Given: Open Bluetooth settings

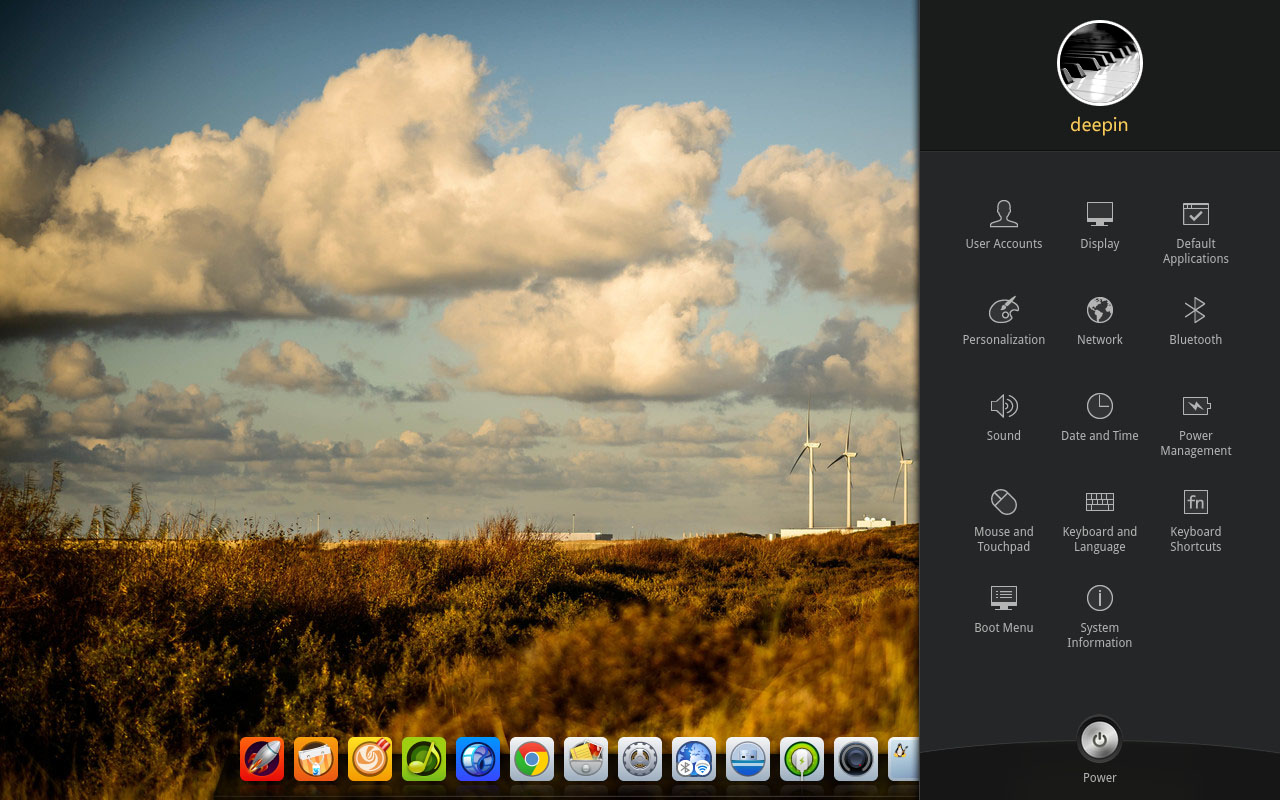Looking at the screenshot, I should 1195,321.
